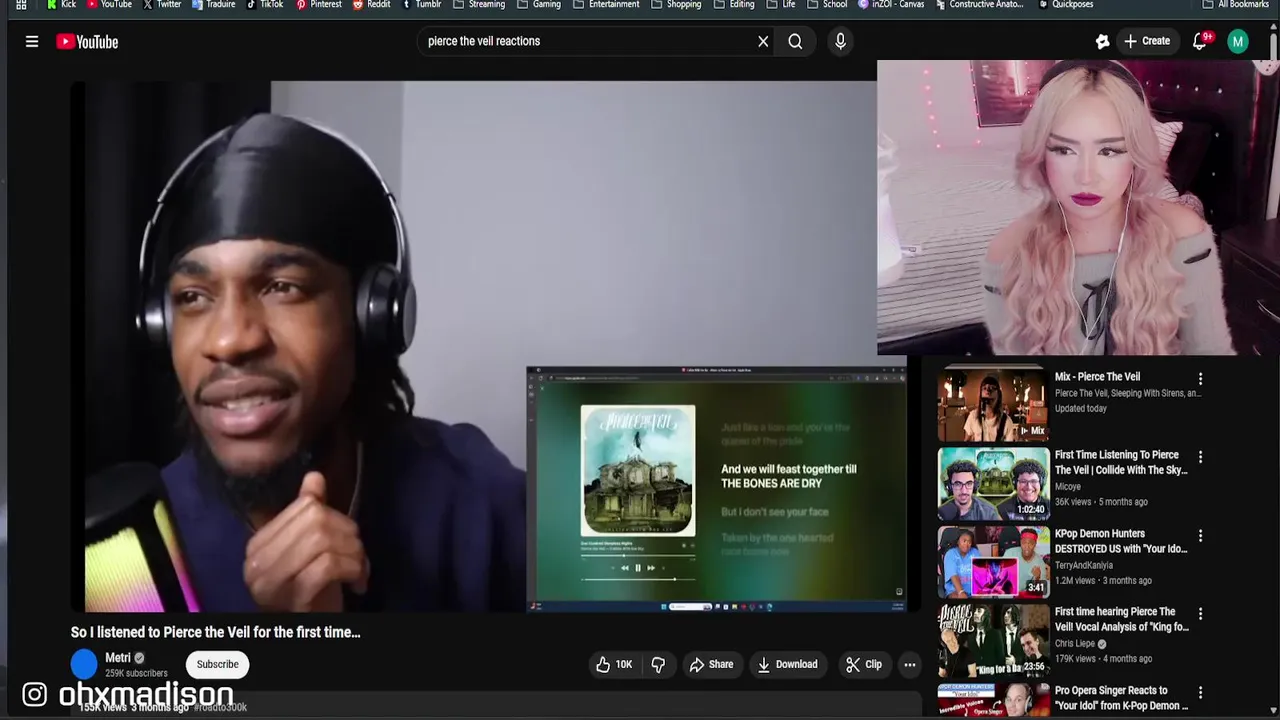Open 'Mix - Pierce The Veil' title
The width and height of the screenshot is (1280, 720).
pos(1097,377)
